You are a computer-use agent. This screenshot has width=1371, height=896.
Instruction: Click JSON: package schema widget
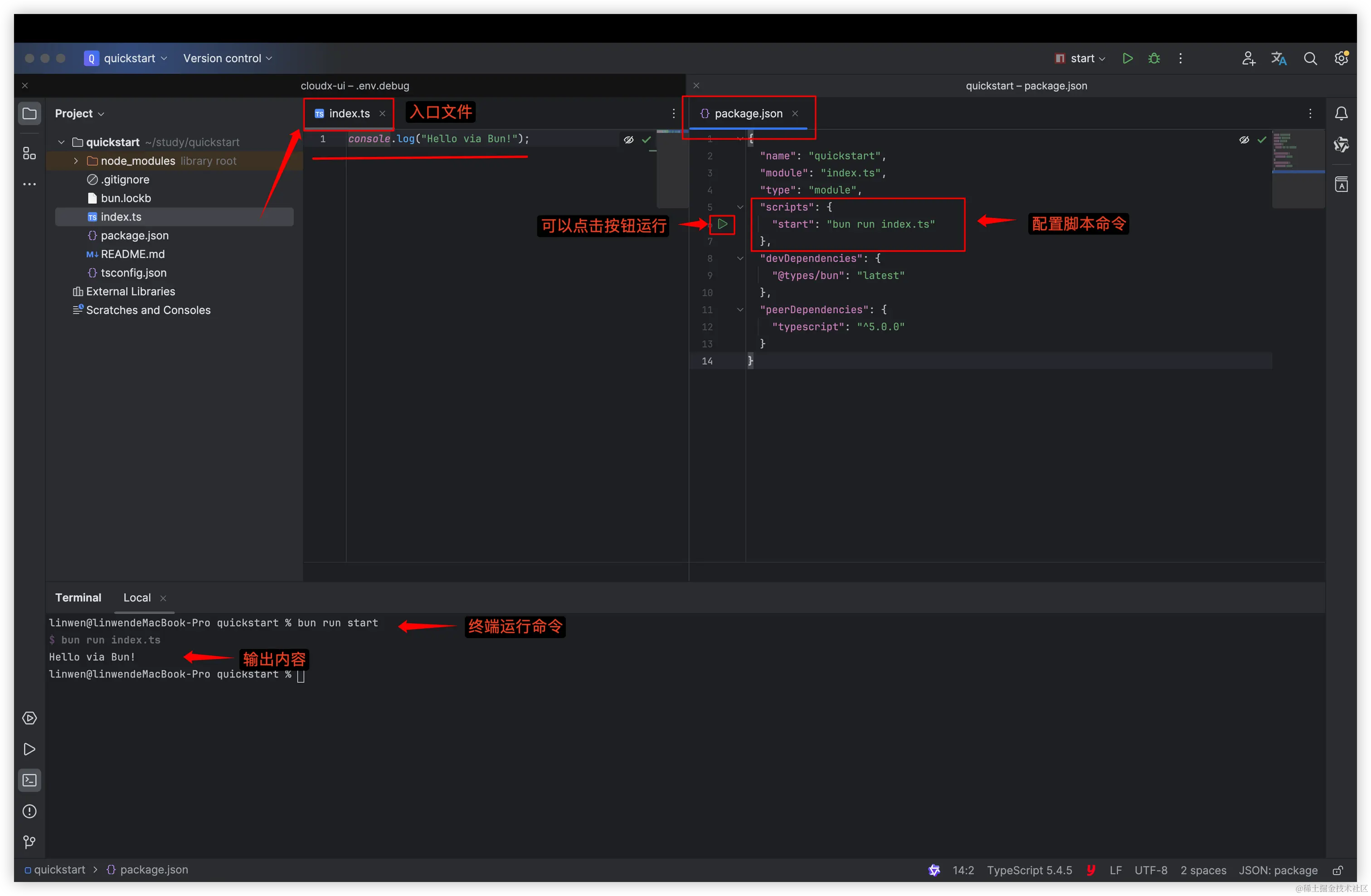[1278, 870]
